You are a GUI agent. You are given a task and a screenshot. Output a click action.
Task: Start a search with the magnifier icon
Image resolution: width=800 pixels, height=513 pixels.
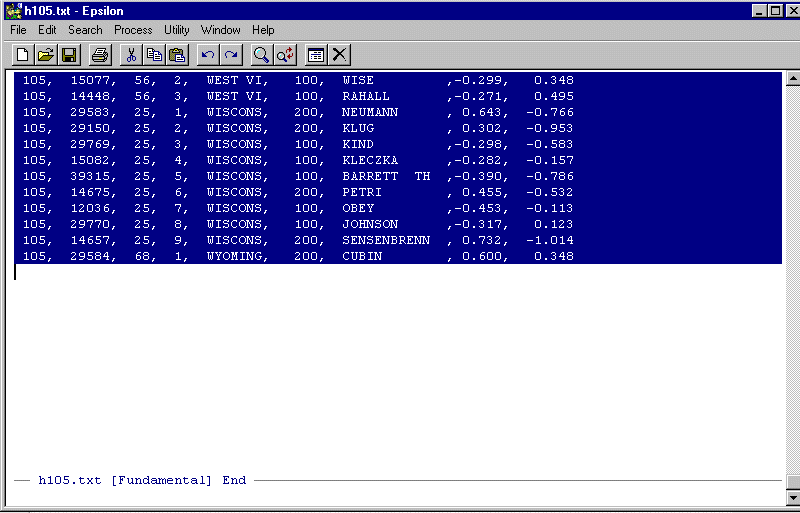click(x=262, y=55)
